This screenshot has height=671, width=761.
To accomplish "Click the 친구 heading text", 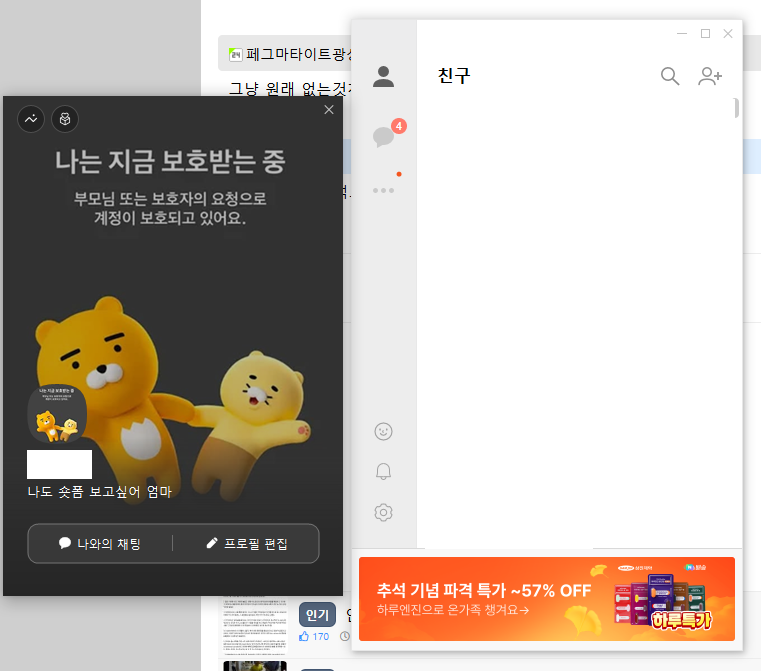I will pyautogui.click(x=454, y=76).
